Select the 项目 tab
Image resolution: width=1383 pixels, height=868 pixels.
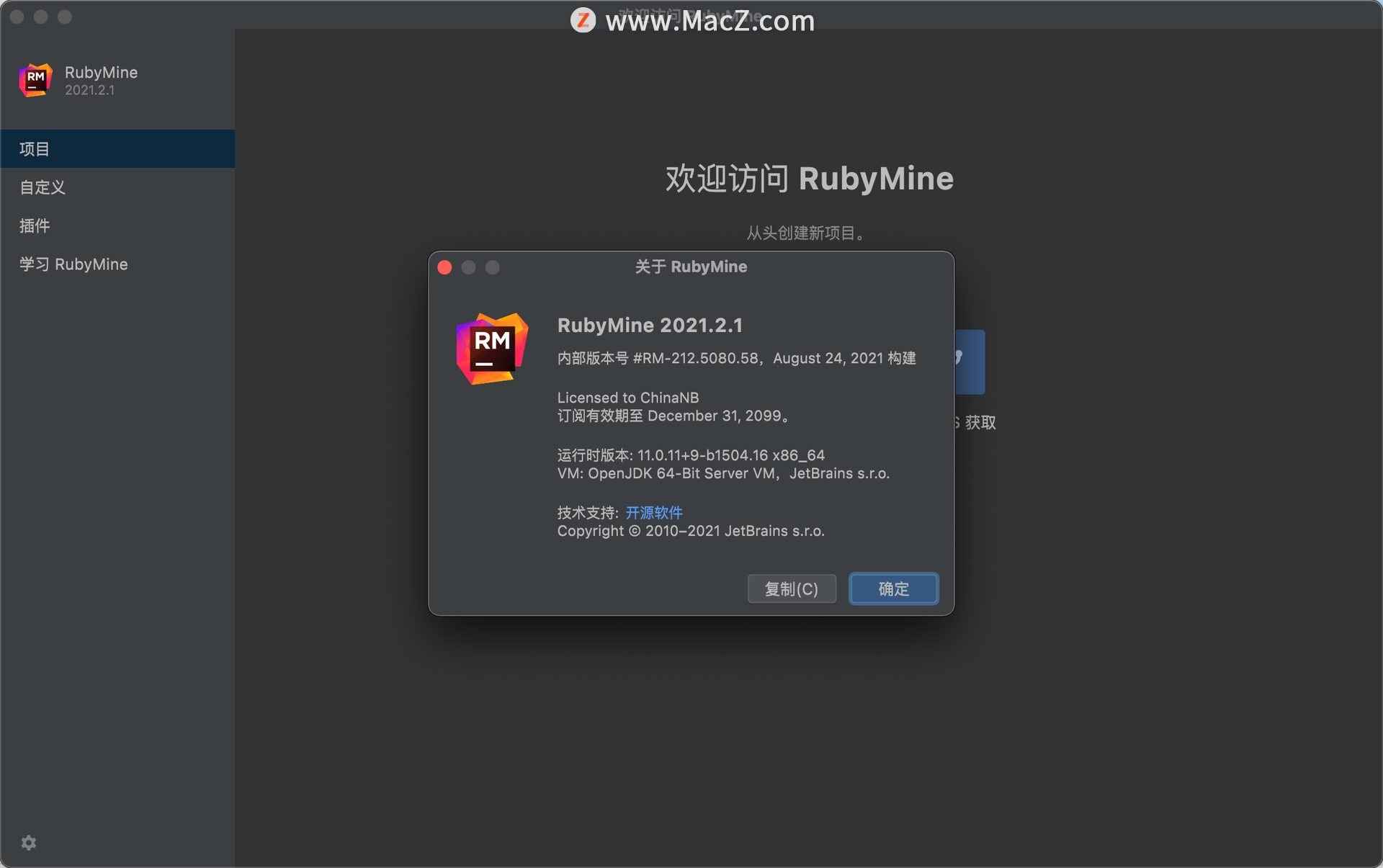117,149
